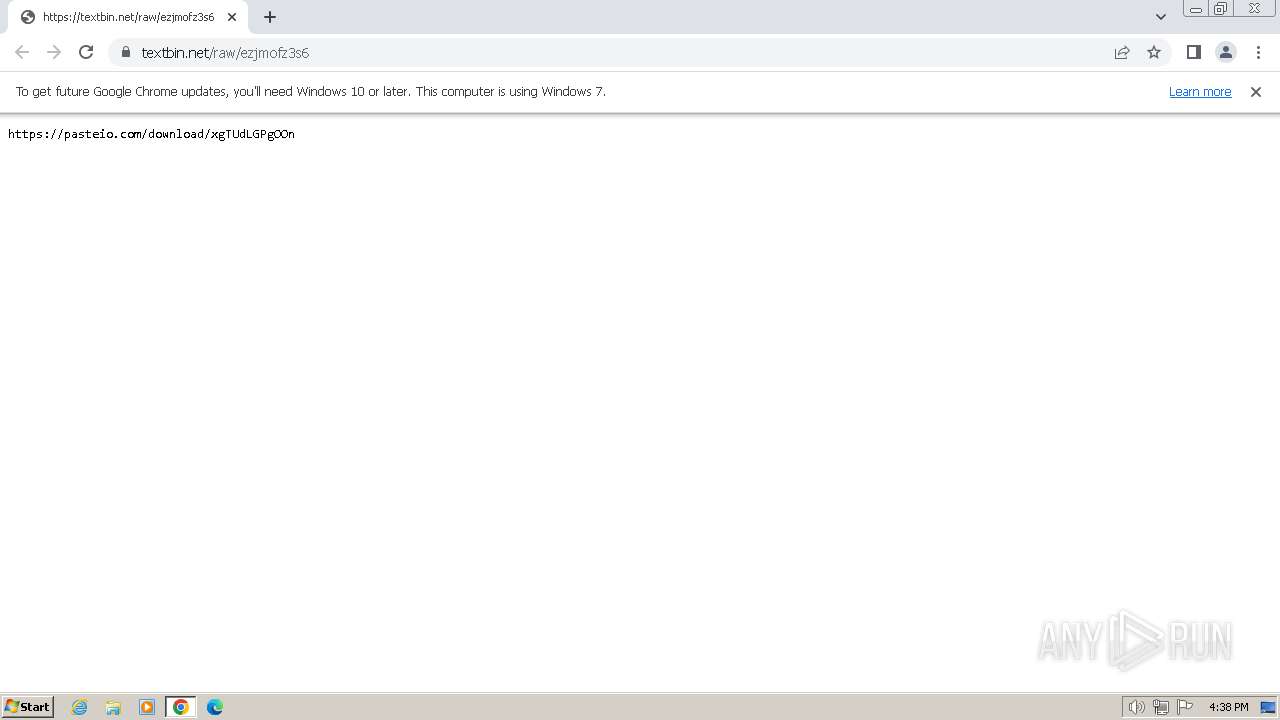This screenshot has width=1280, height=720.
Task: Open the system clock showing 4:38 PM
Action: [1229, 707]
